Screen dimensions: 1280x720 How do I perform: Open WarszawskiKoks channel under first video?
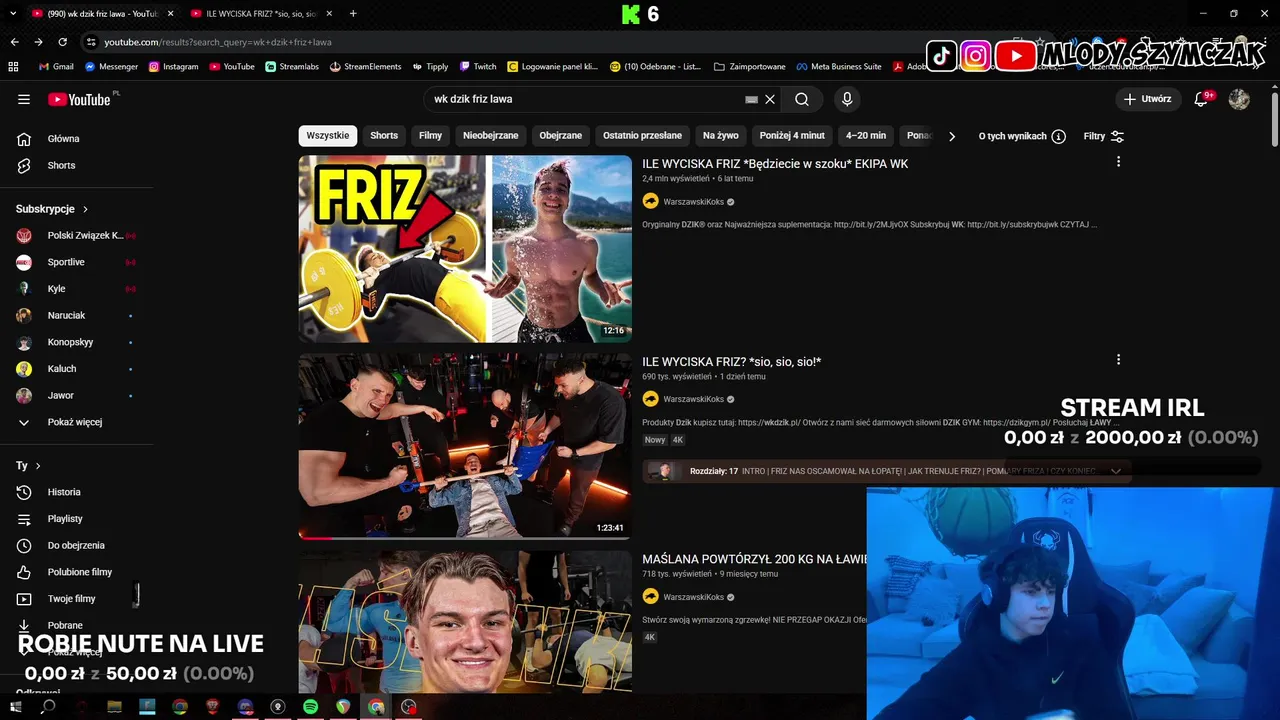[693, 202]
